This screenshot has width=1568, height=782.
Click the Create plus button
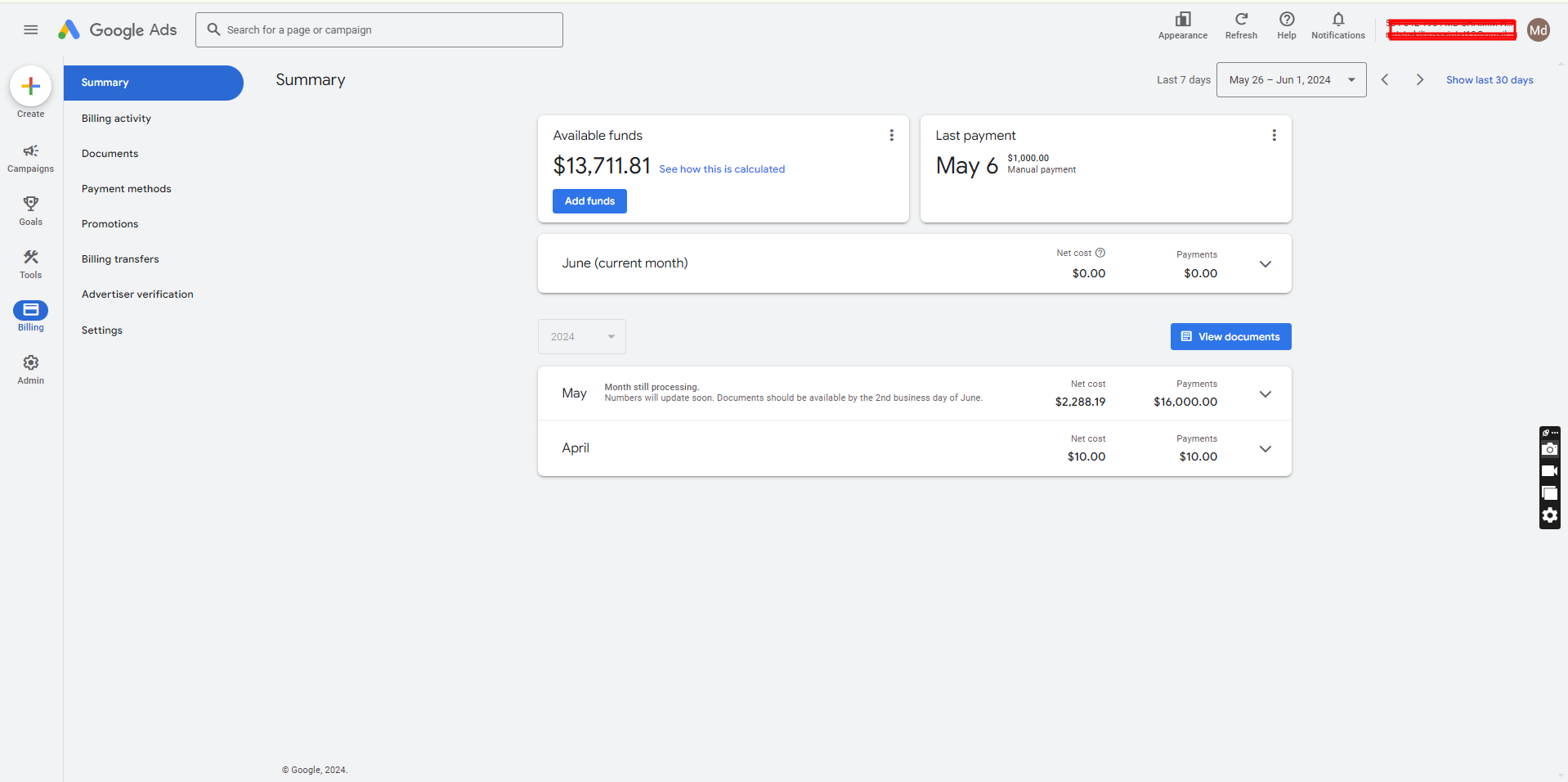[31, 86]
